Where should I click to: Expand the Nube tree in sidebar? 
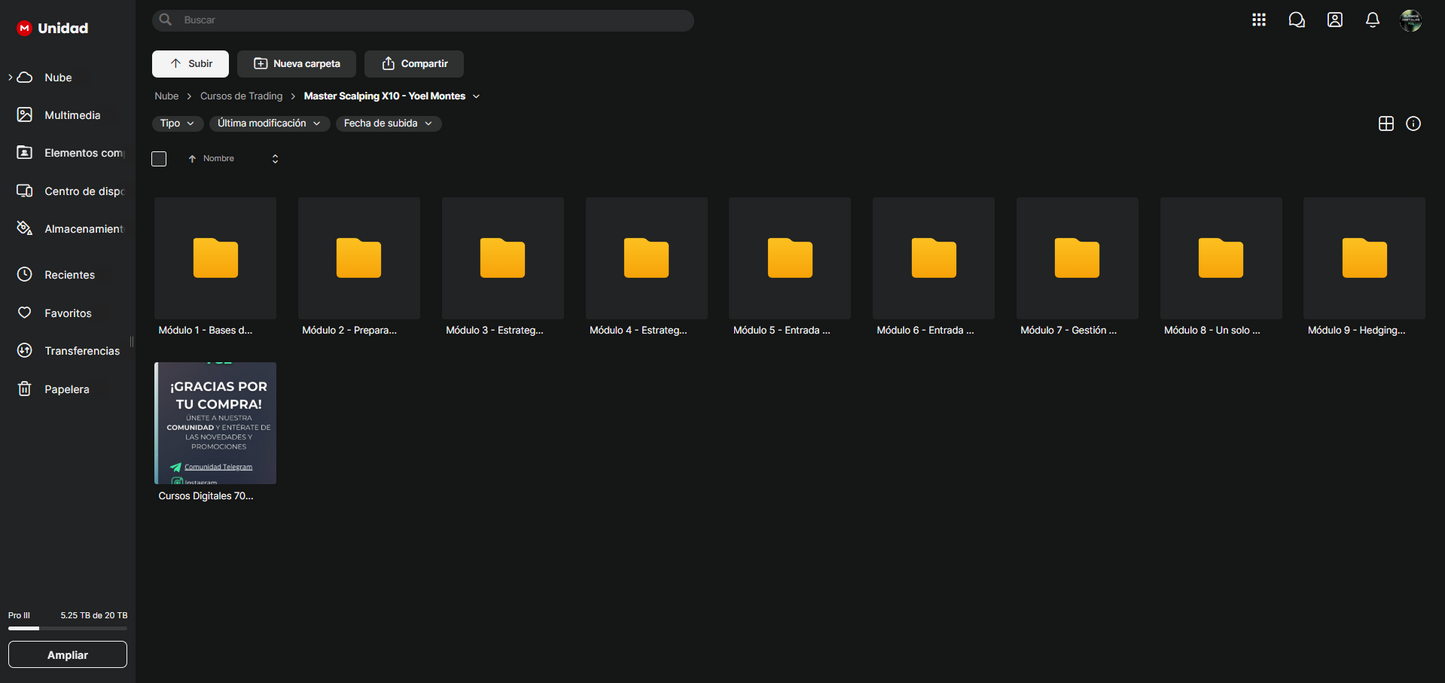(11, 77)
